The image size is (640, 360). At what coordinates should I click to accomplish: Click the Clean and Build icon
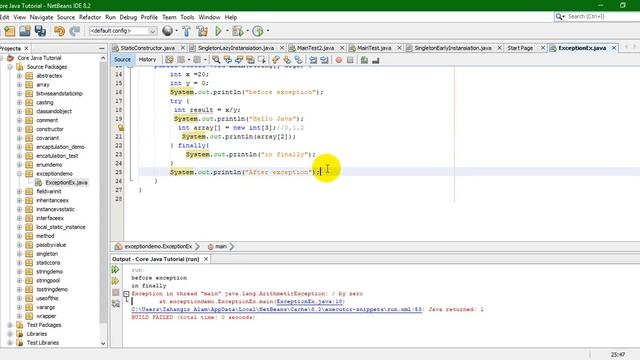202,31
